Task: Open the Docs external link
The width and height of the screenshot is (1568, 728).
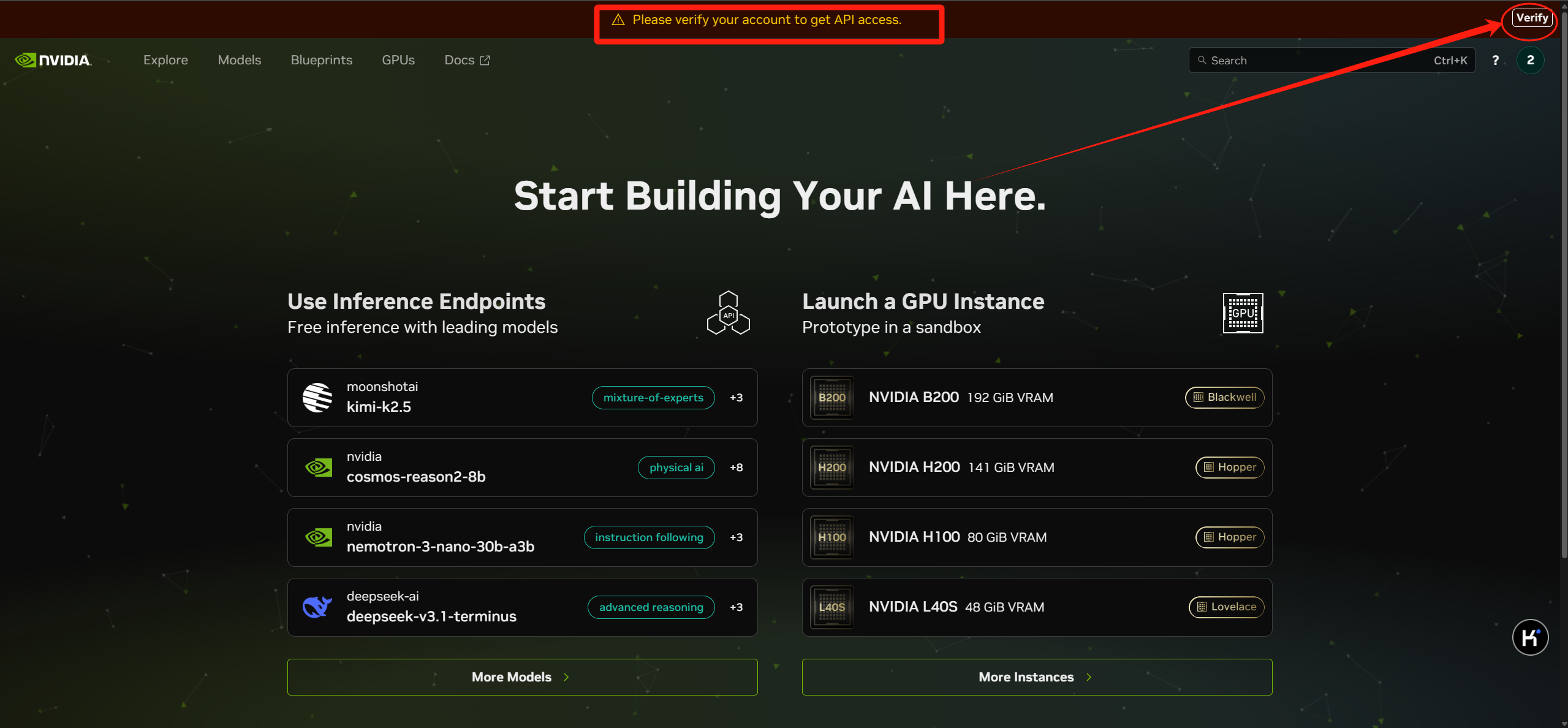Action: (466, 60)
